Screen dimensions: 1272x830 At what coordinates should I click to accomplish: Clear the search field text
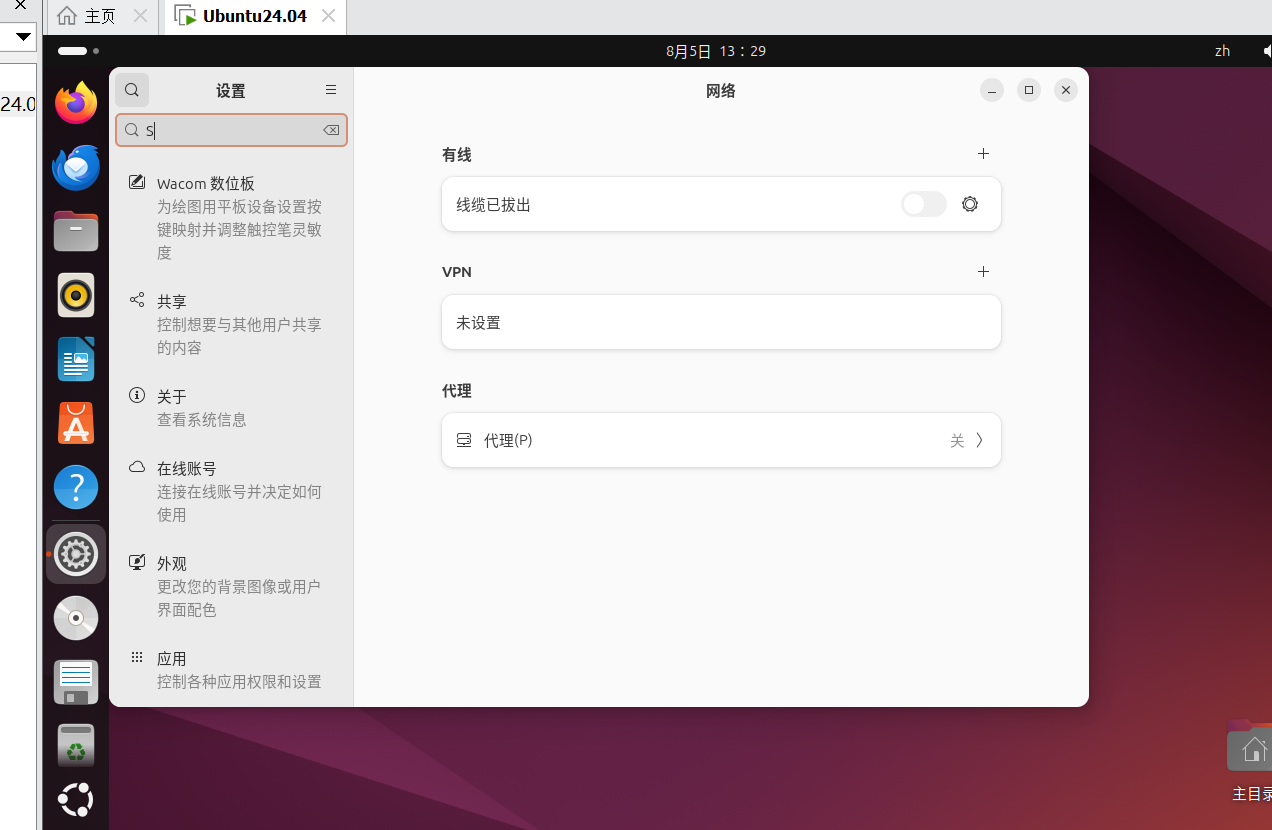pyautogui.click(x=331, y=130)
